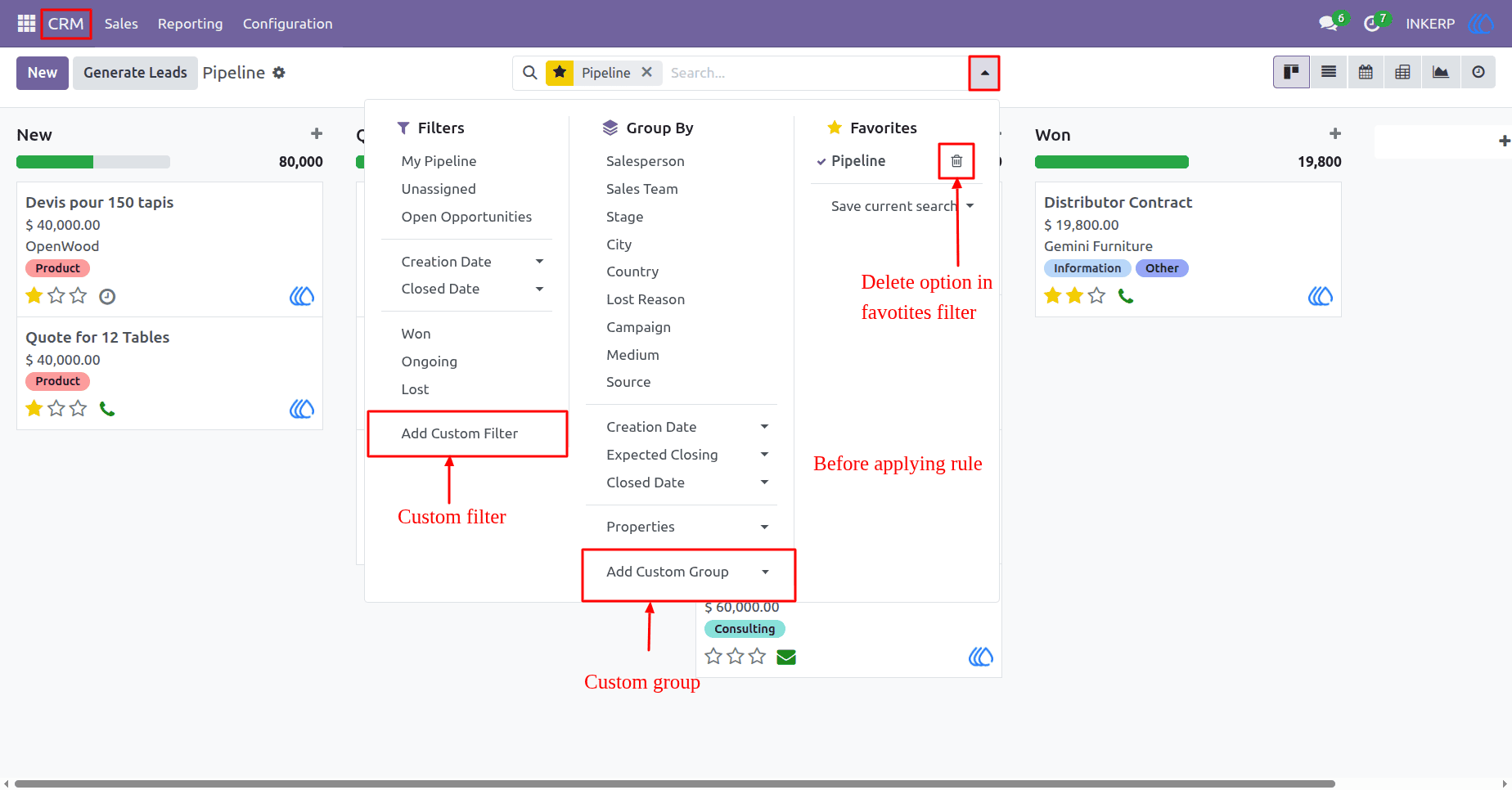Screen dimensions: 1512x790
Task: Open the Configuration menu
Action: tap(288, 24)
